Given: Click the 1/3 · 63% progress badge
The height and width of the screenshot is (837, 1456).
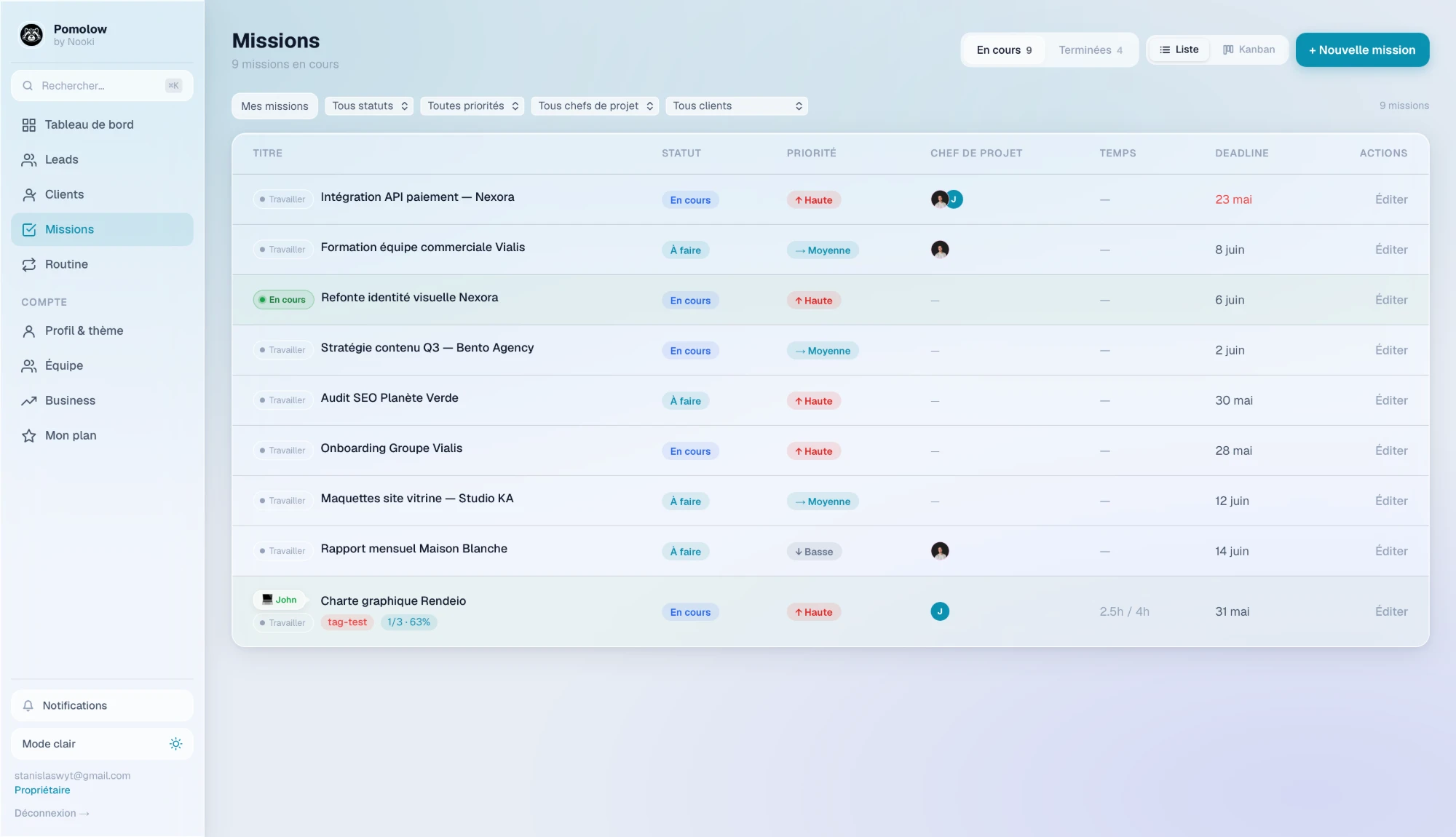Looking at the screenshot, I should [x=408, y=622].
